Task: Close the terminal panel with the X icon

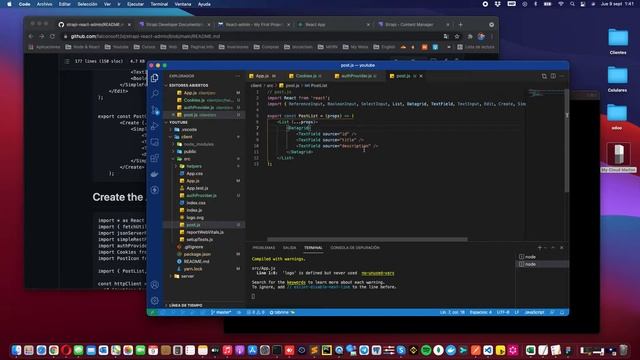Action: point(562,248)
